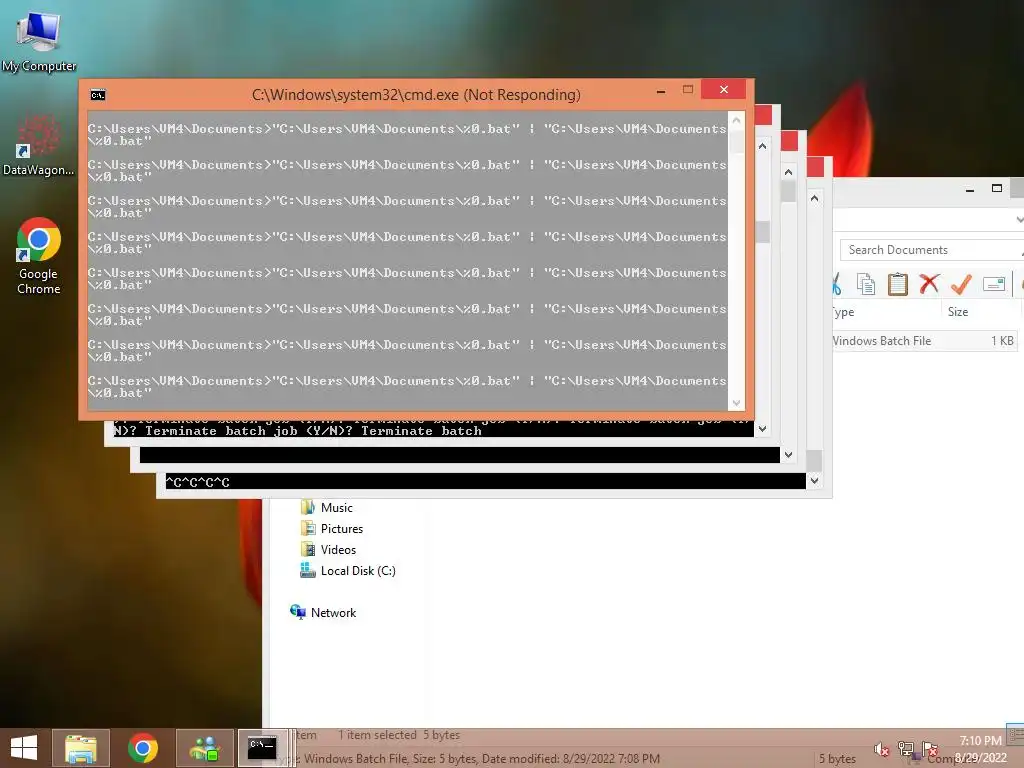Click the orange checkmark icon in Explorer toolbar
Image resolution: width=1024 pixels, height=768 pixels.
coord(961,284)
